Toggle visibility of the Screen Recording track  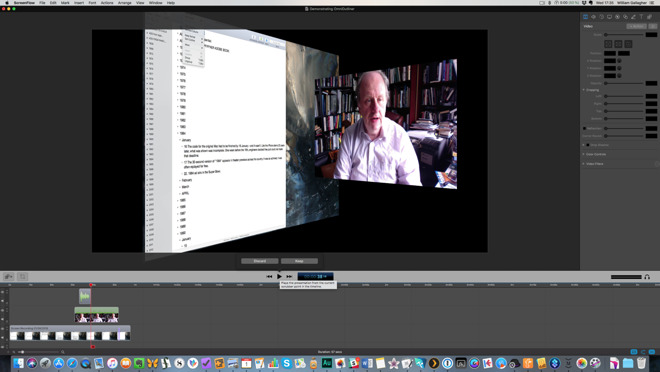point(3,329)
